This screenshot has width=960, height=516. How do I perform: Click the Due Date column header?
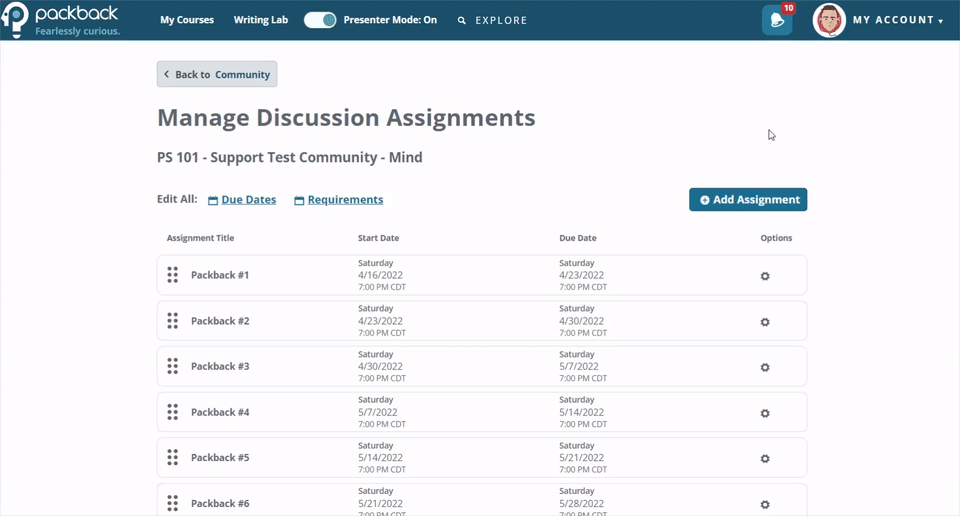coord(577,237)
